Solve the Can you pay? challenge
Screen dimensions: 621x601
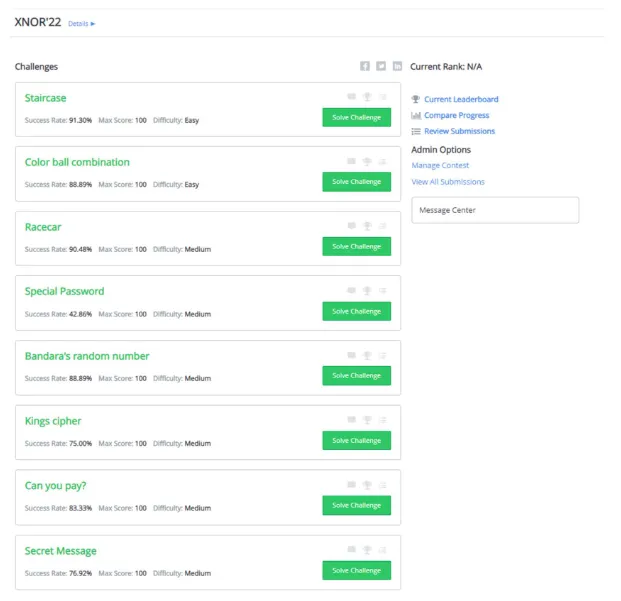356,505
